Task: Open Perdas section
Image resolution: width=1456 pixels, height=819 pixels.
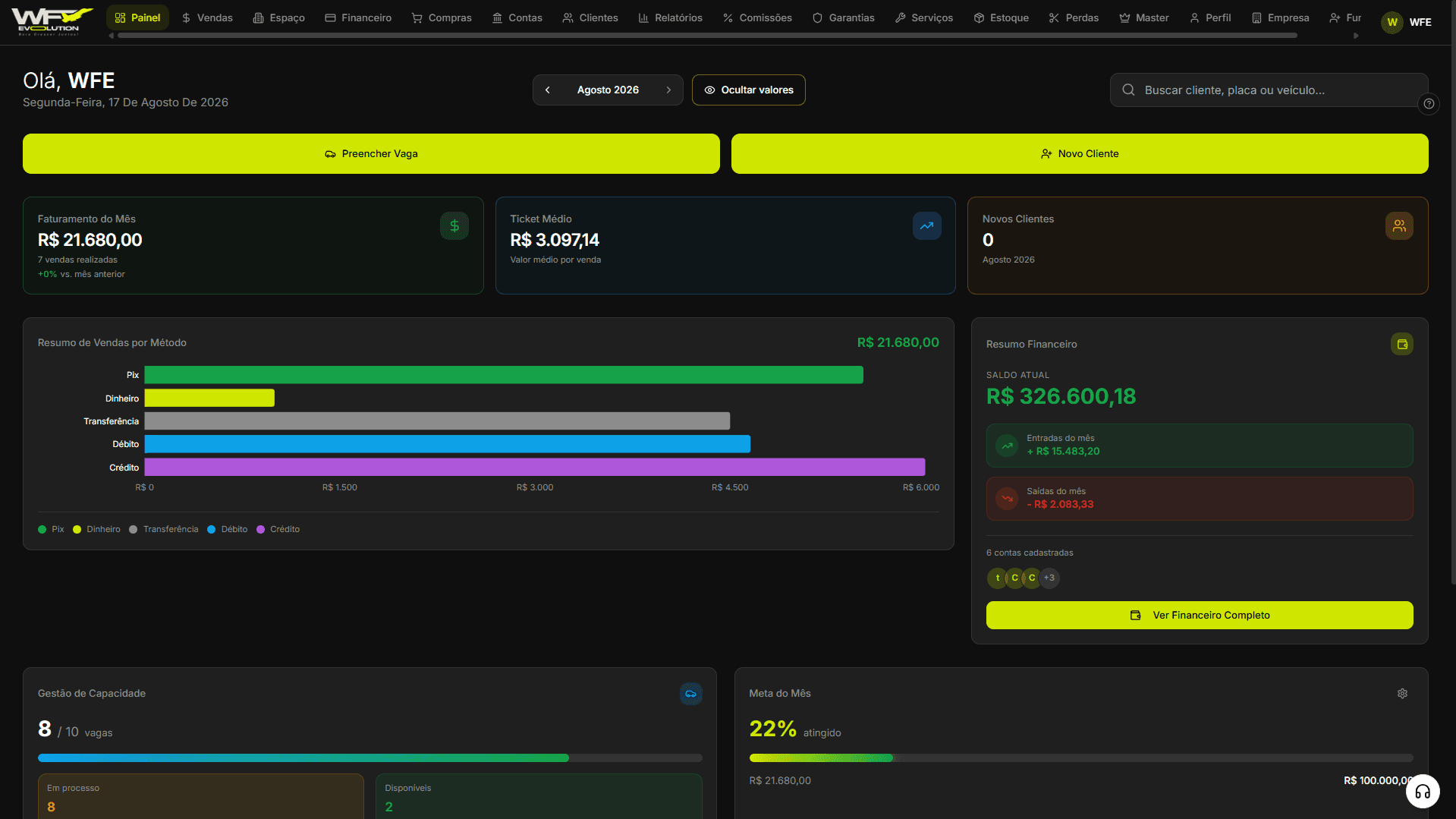Action: click(1074, 17)
